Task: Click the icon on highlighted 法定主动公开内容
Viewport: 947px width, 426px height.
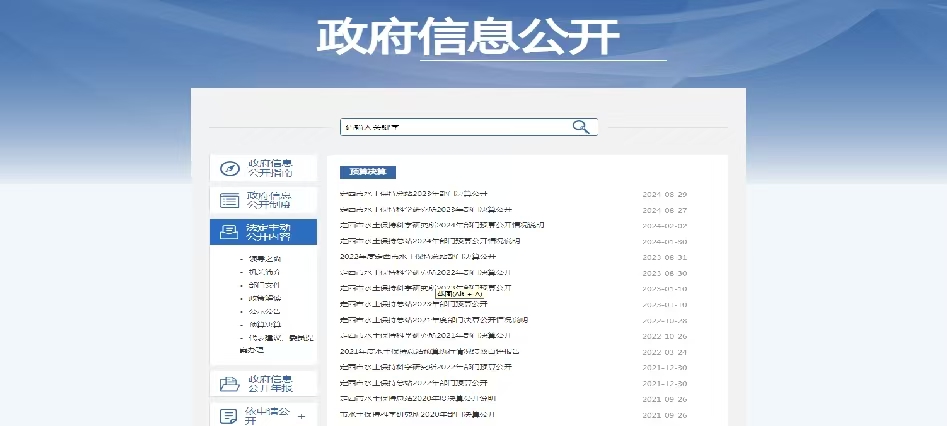Action: 229,232
